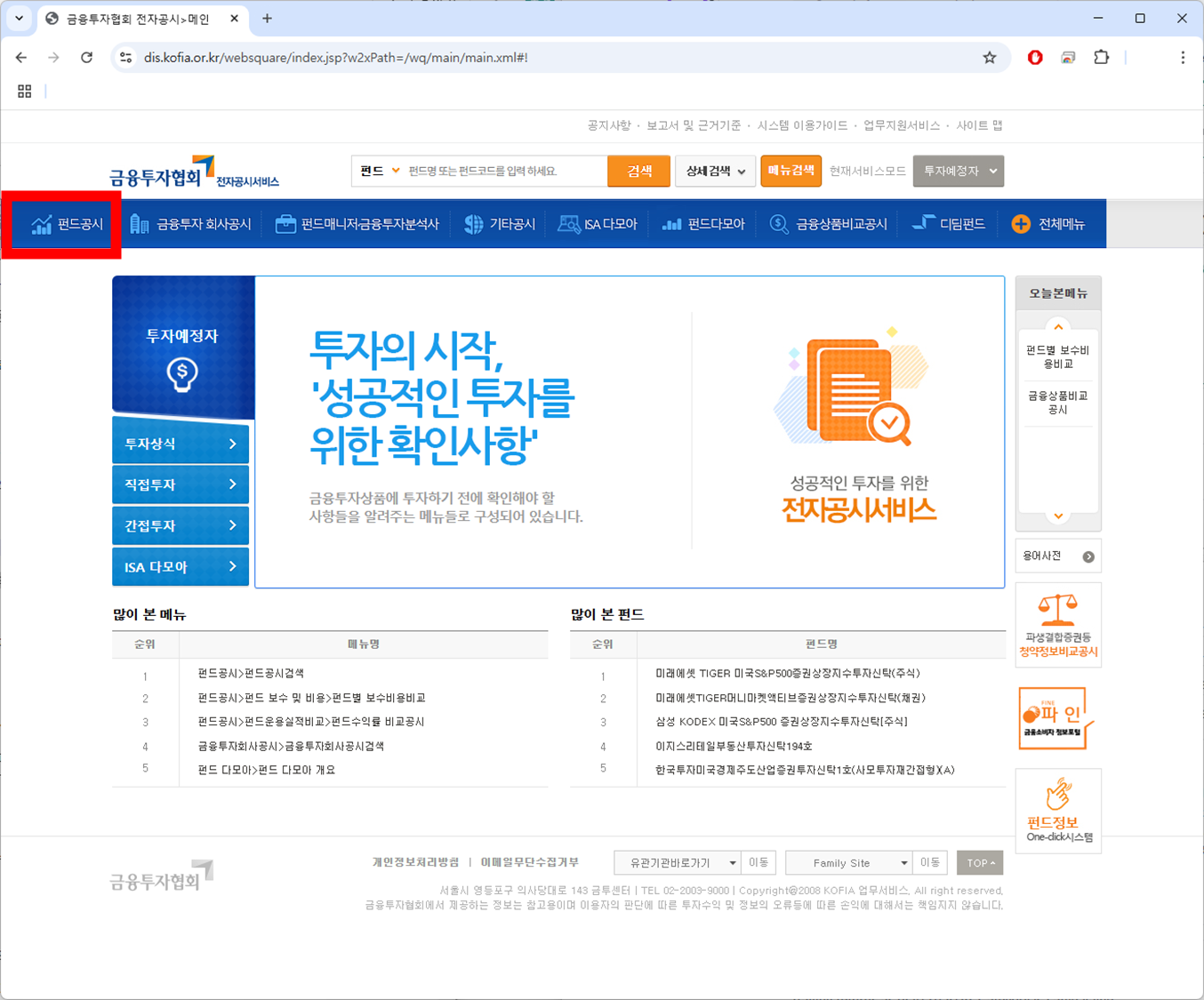This screenshot has width=1204, height=1000.
Task: Open the 디딤펀드 menu
Action: pyautogui.click(x=949, y=224)
